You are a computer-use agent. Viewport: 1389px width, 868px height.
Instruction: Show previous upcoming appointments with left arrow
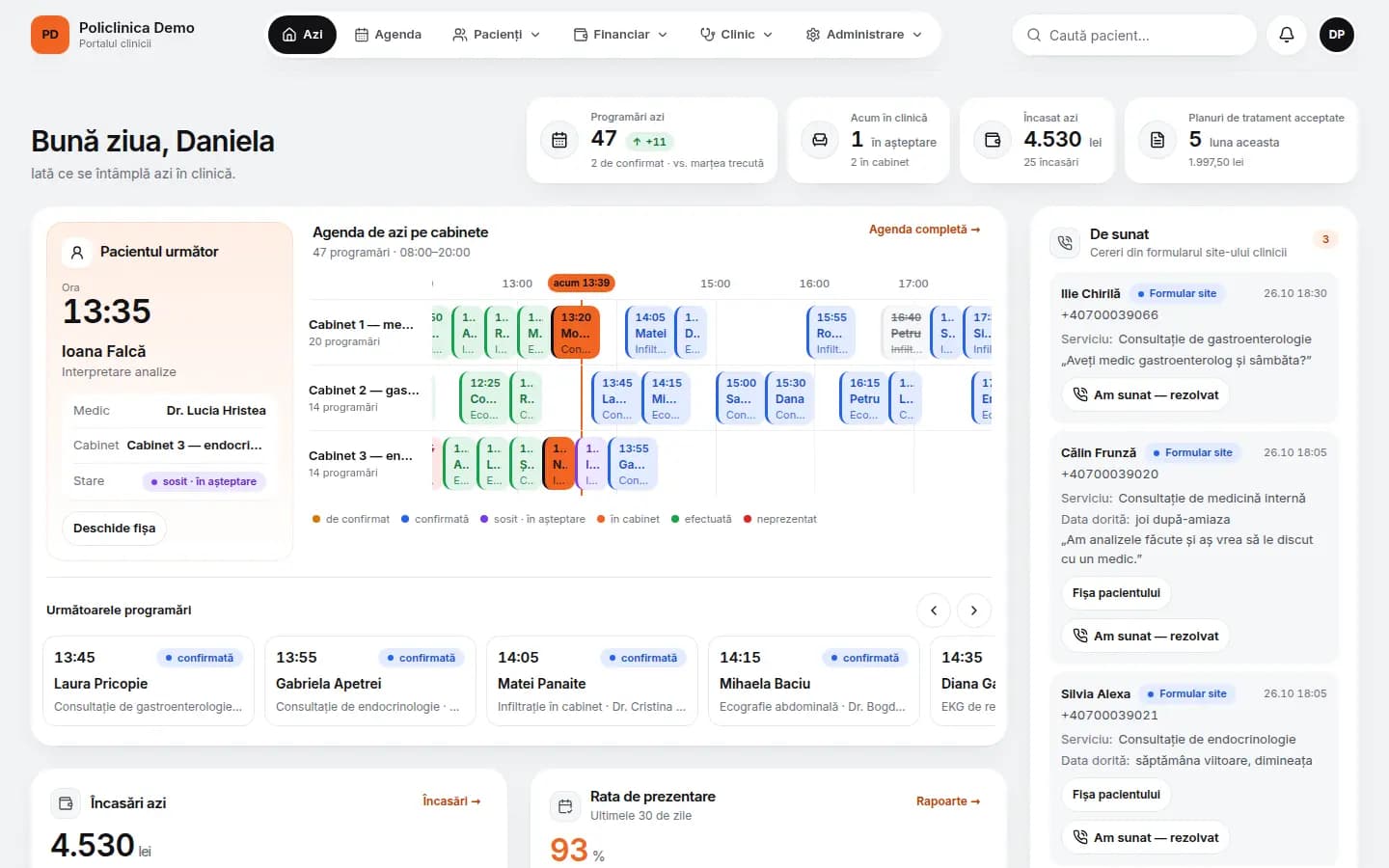coord(934,610)
